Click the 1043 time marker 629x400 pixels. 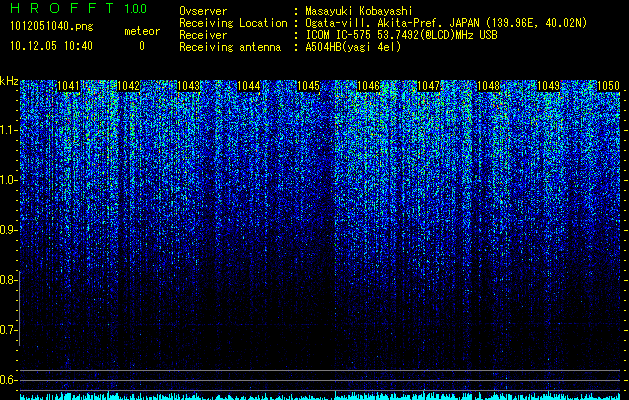click(189, 86)
